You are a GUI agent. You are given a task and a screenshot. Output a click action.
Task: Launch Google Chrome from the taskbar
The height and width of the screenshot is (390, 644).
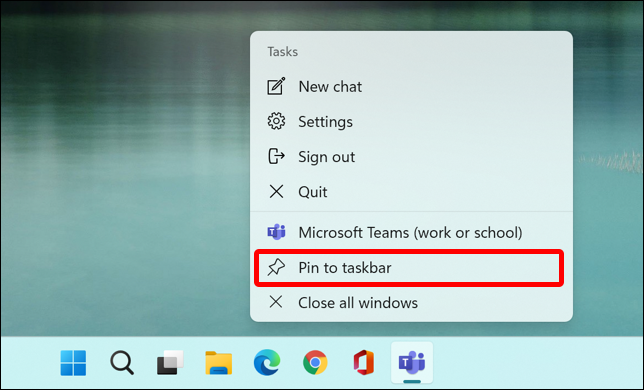tap(315, 363)
